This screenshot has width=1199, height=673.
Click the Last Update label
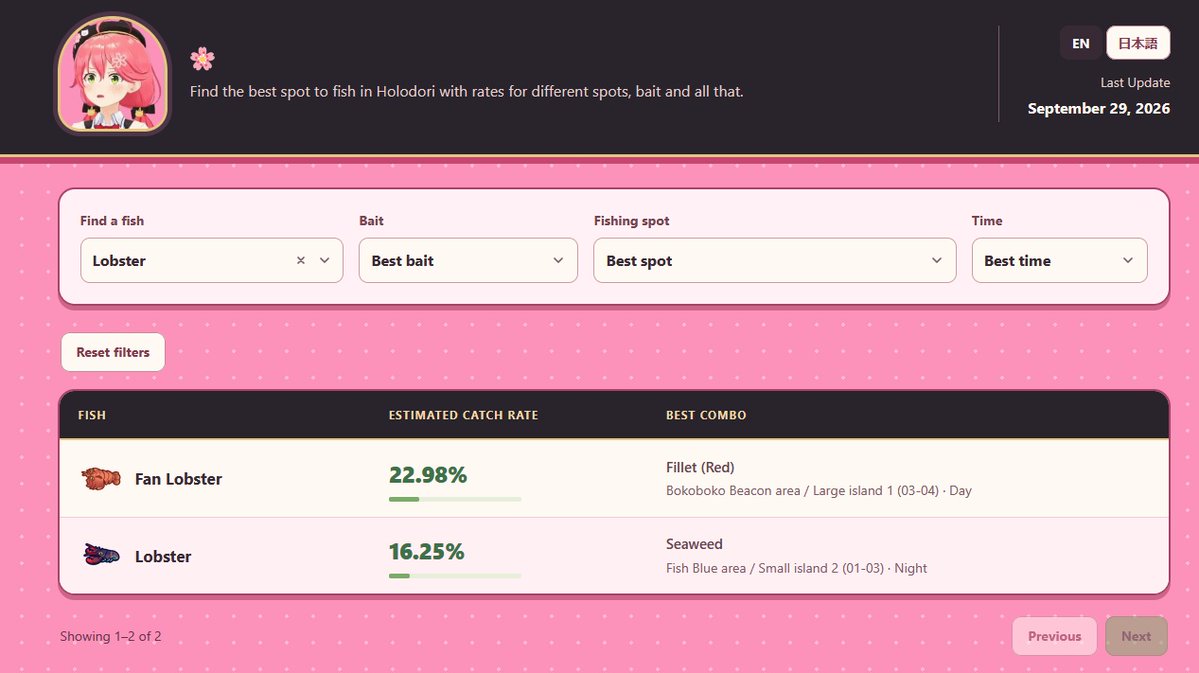[1135, 83]
